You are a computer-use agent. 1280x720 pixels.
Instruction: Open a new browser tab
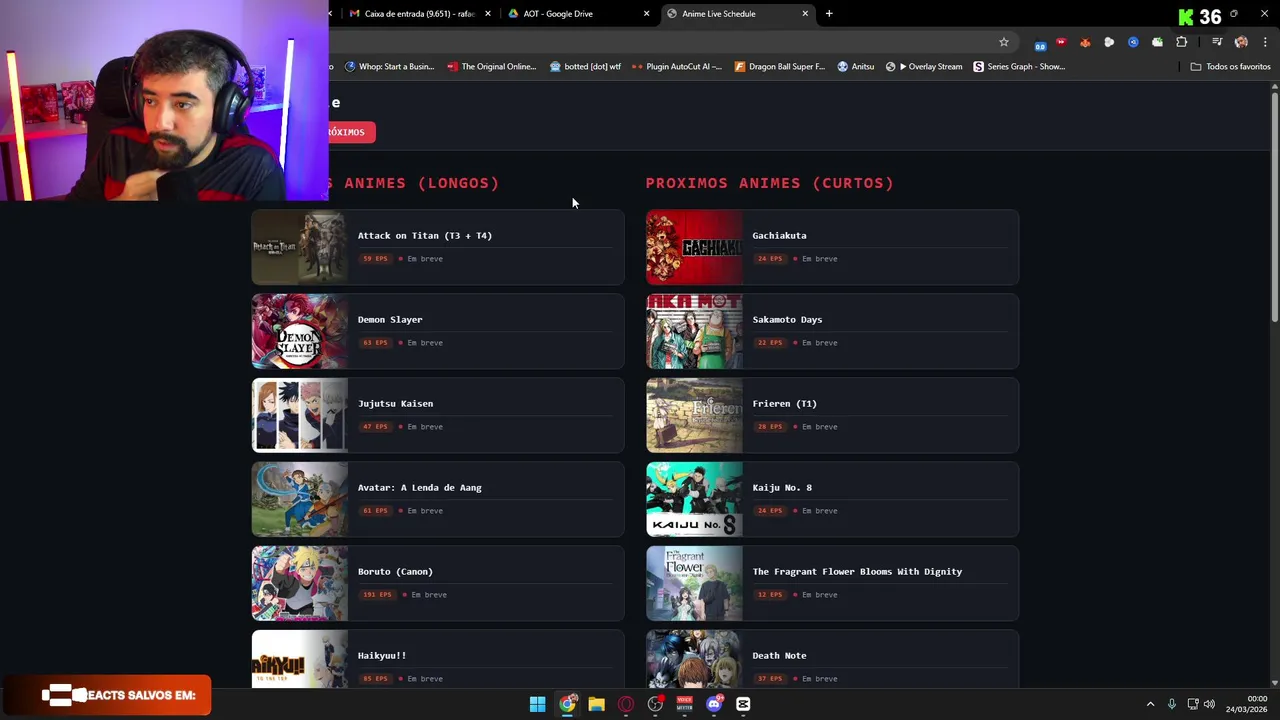click(829, 14)
